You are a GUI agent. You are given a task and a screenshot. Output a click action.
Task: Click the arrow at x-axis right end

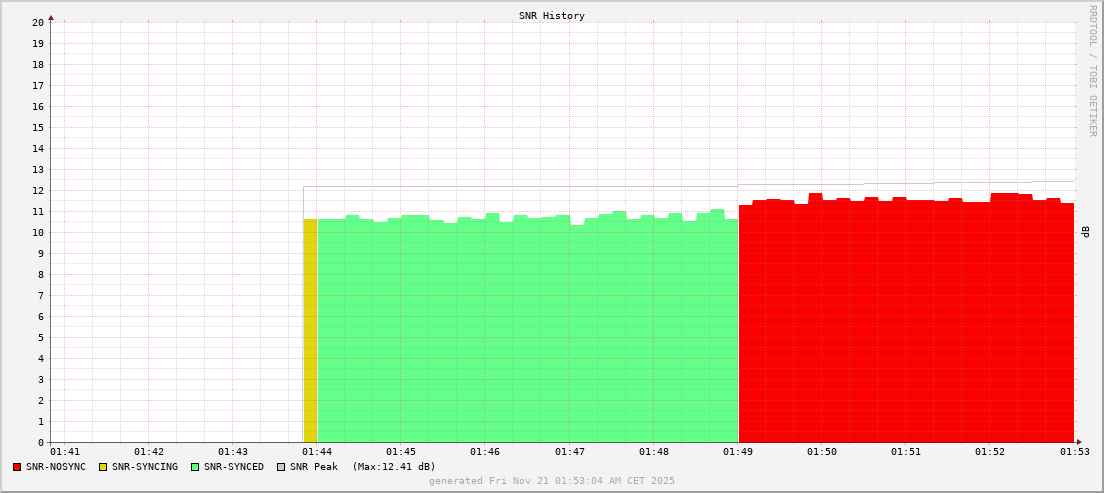tap(1079, 442)
